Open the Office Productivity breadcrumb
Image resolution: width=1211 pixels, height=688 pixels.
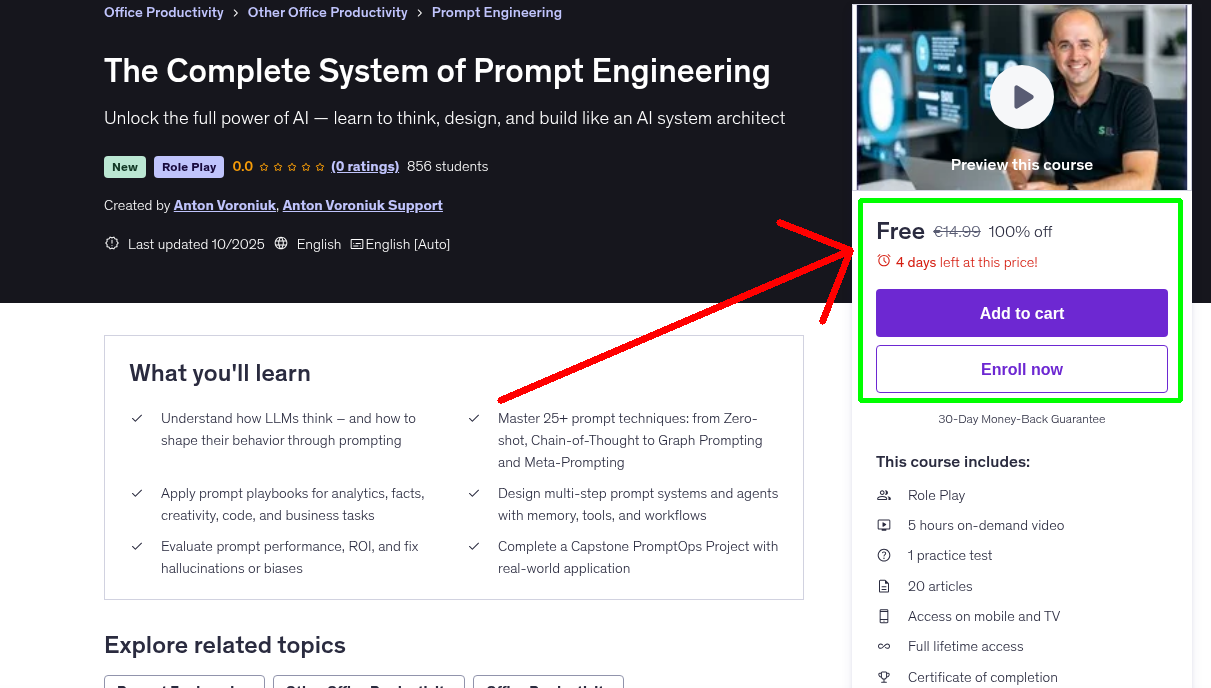pyautogui.click(x=163, y=12)
